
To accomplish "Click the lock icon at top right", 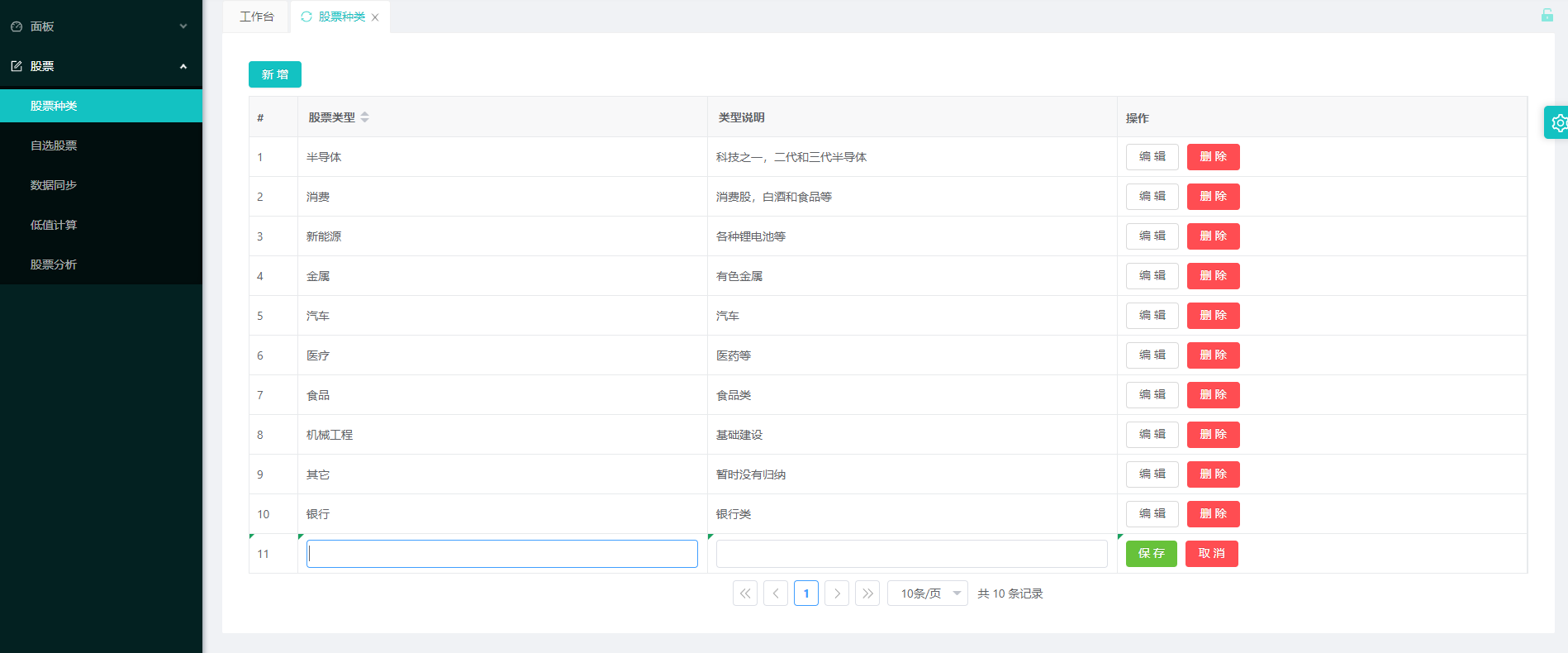I will click(x=1547, y=15).
